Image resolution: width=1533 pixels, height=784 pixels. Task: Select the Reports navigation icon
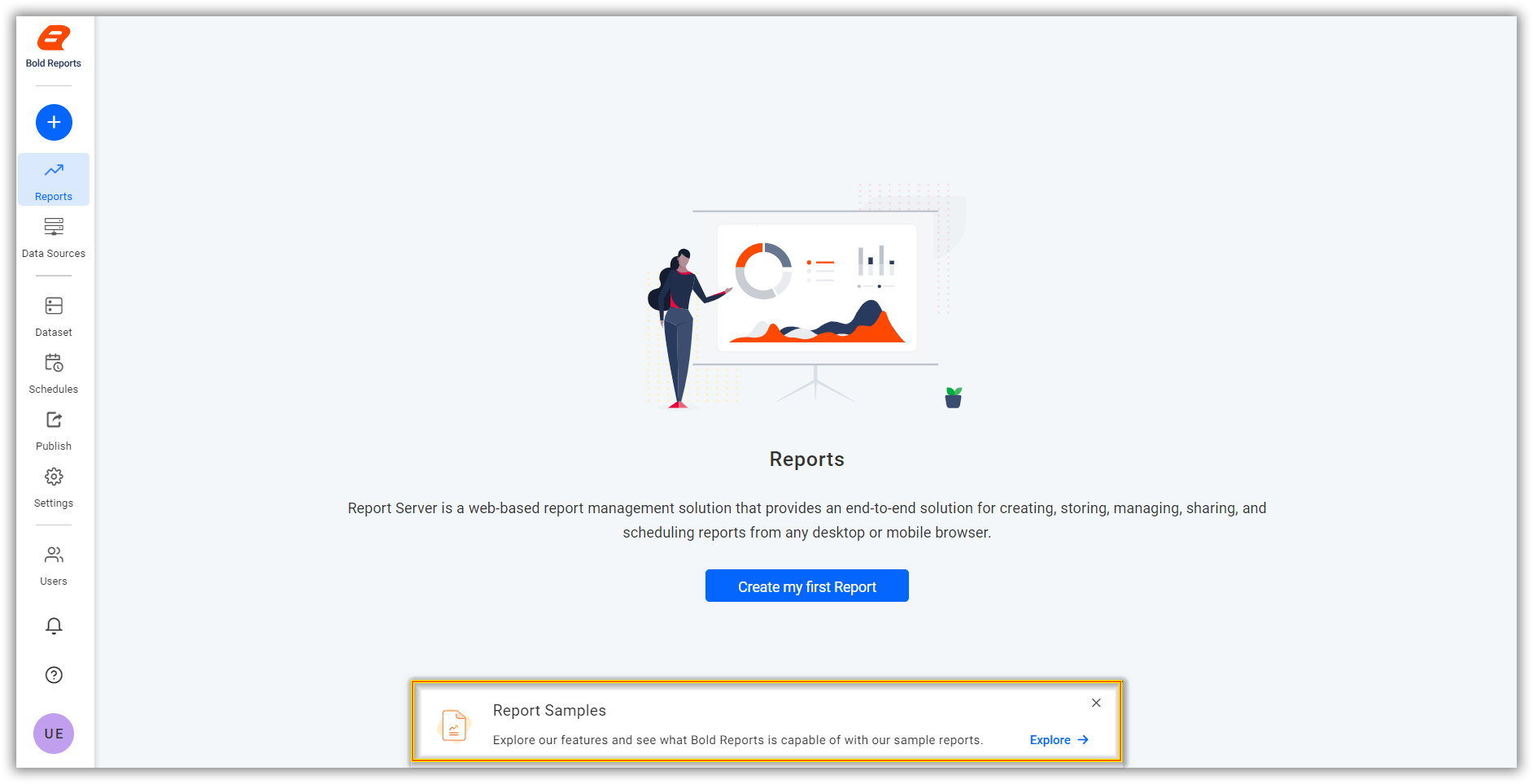point(54,170)
